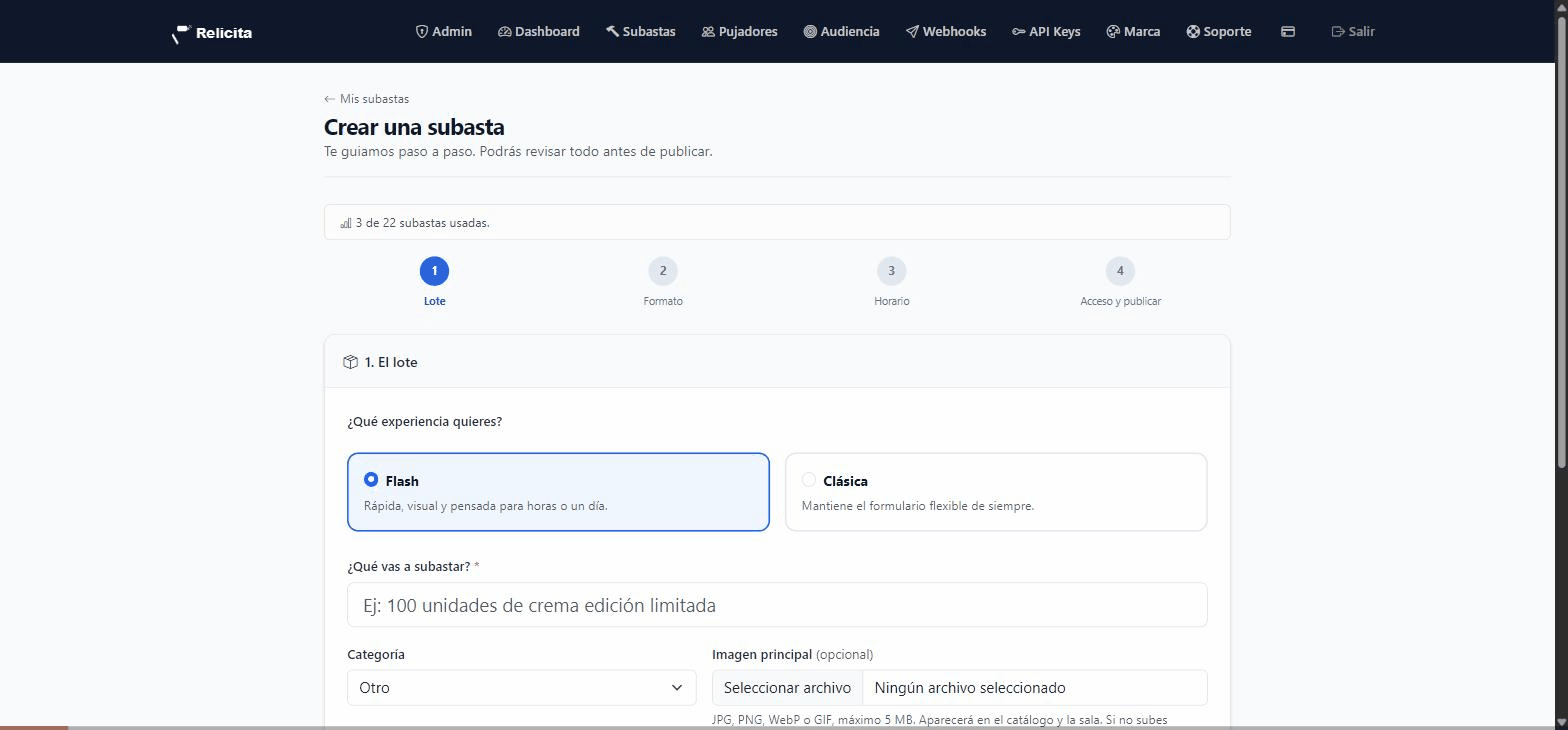Click the Relicita brand name
This screenshot has width=1568, height=730.
click(x=224, y=33)
